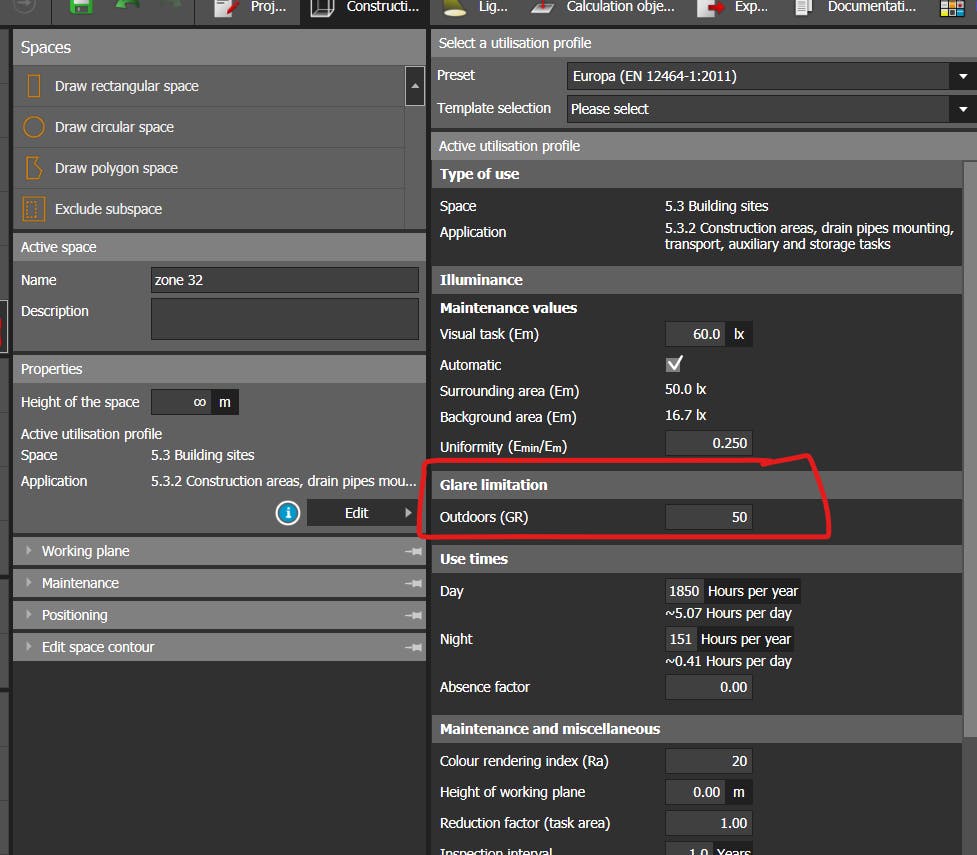Toggle the Automatic illuminance checkbox
The height and width of the screenshot is (855, 977).
[x=674, y=363]
